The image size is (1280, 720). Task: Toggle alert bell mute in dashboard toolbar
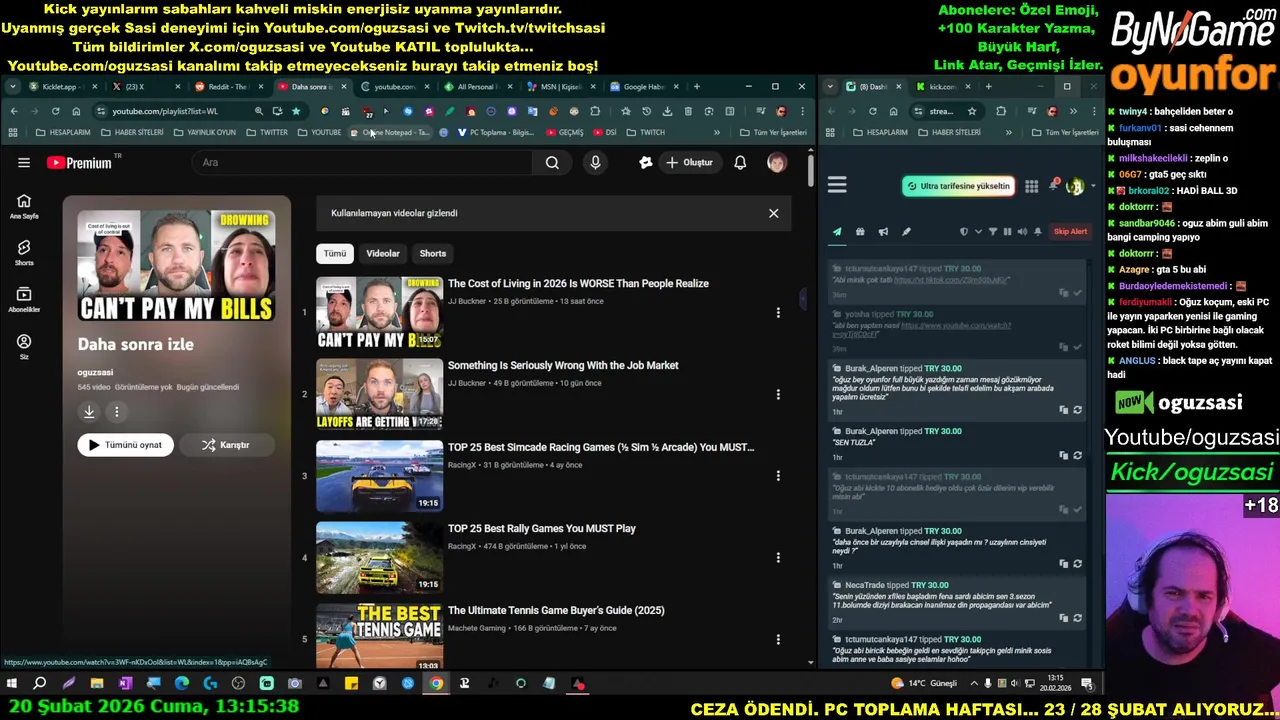(1038, 232)
